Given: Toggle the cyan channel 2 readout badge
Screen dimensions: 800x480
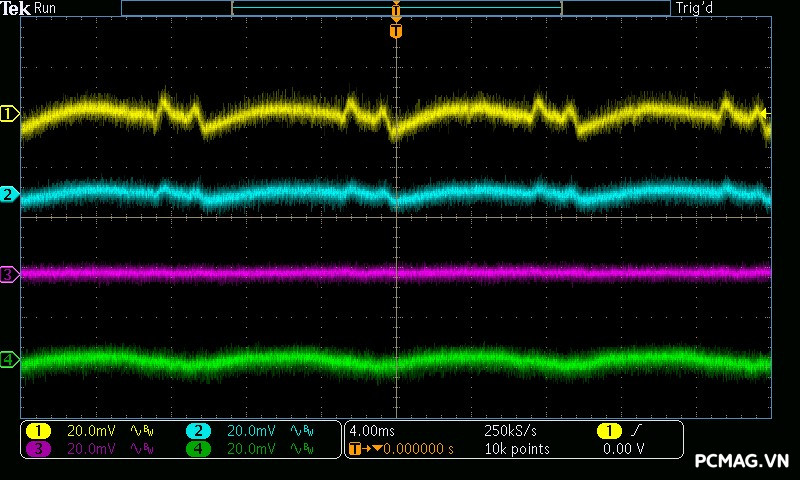Looking at the screenshot, I should pos(198,431).
